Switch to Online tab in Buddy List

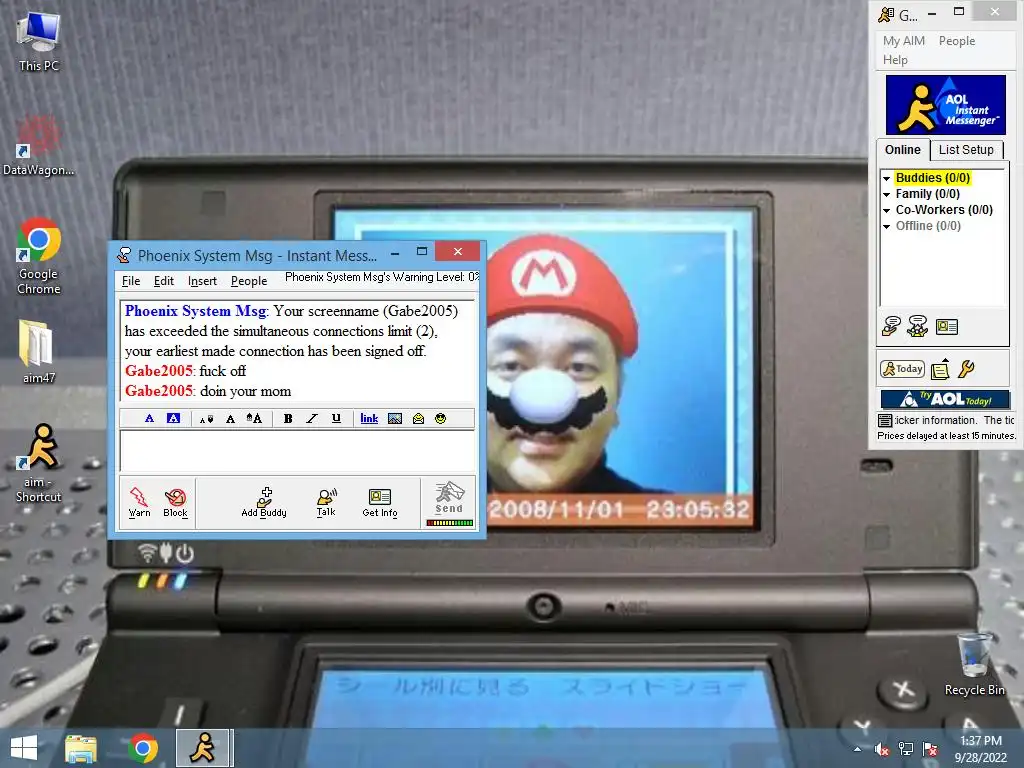[x=903, y=150]
